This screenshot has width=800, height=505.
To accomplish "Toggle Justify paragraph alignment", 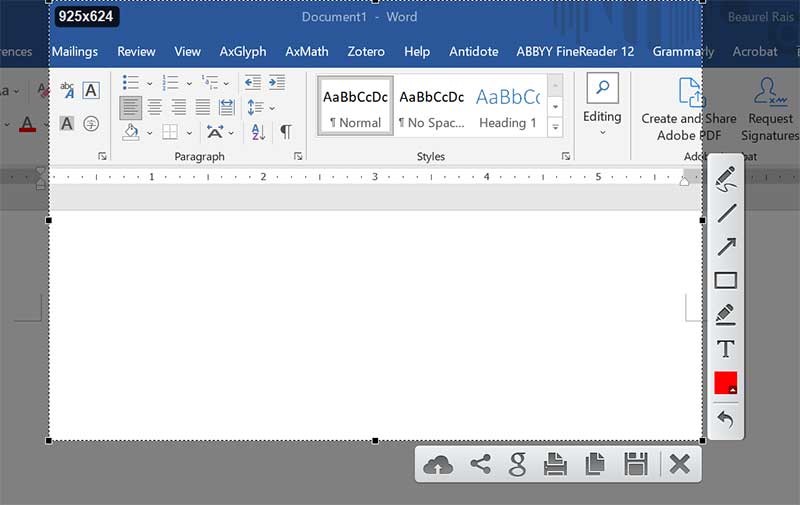I will [203, 107].
